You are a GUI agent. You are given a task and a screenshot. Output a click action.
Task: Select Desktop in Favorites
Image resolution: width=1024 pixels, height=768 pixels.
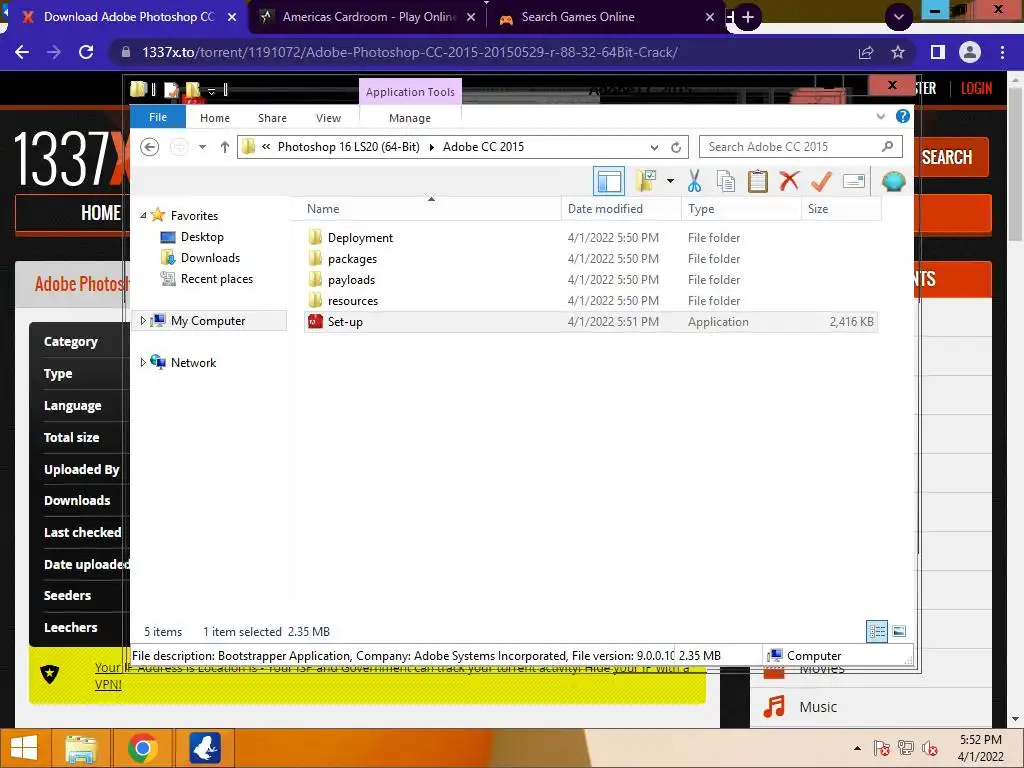tap(202, 237)
